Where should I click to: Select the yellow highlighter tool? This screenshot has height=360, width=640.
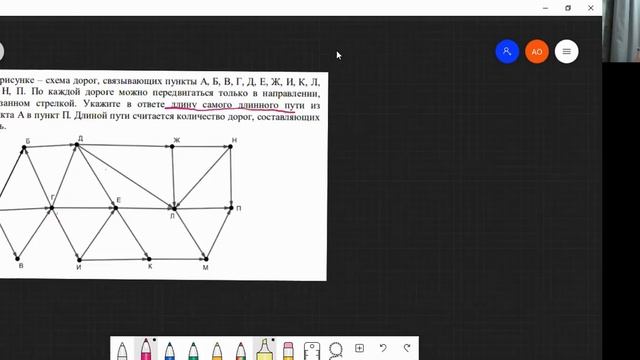pos(264,349)
